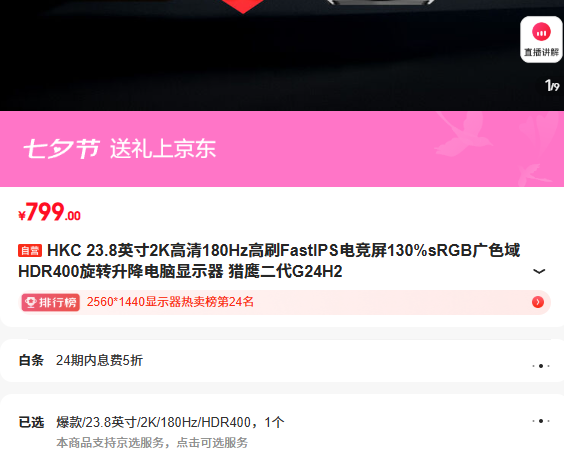
Task: Open the 直播讲解 live broadcast icon
Action: click(x=541, y=40)
